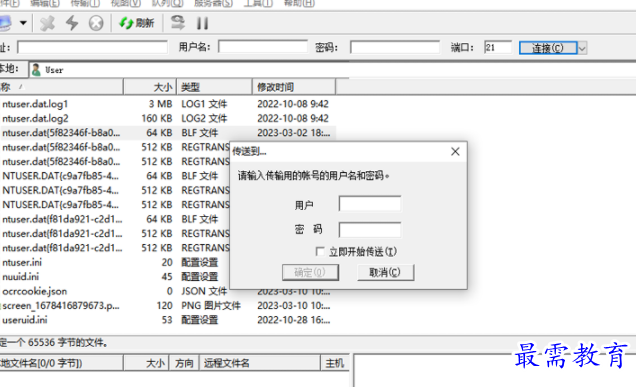
Task: Click the grey X disconnect toolbar icon
Action: [x=47, y=23]
